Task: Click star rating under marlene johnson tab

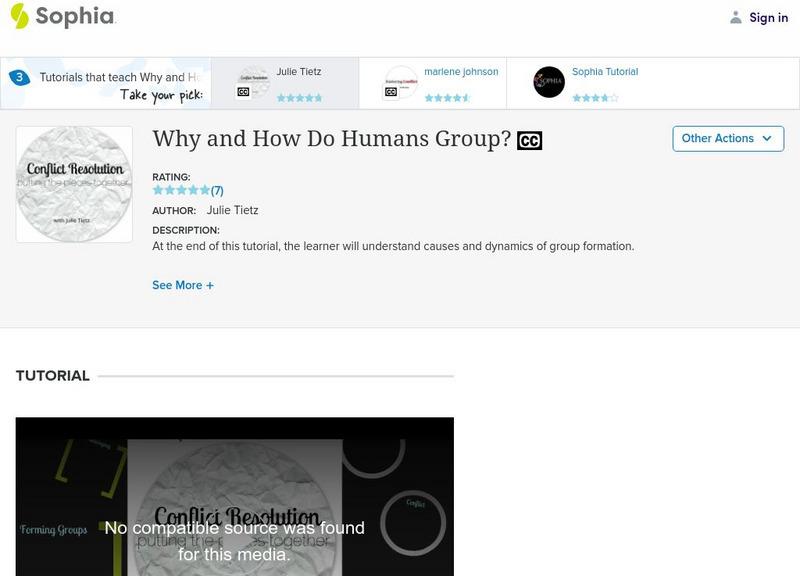Action: (447, 97)
